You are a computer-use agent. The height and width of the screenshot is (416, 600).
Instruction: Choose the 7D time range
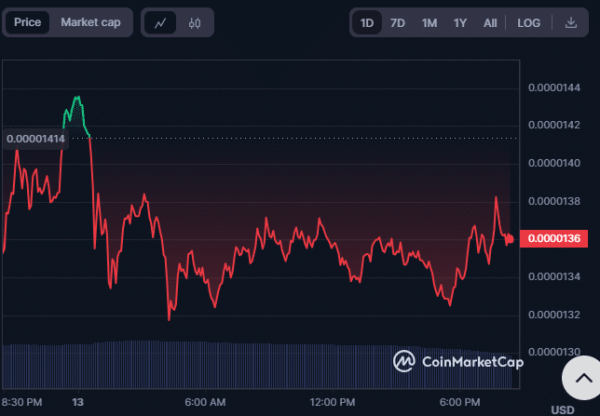[x=398, y=23]
